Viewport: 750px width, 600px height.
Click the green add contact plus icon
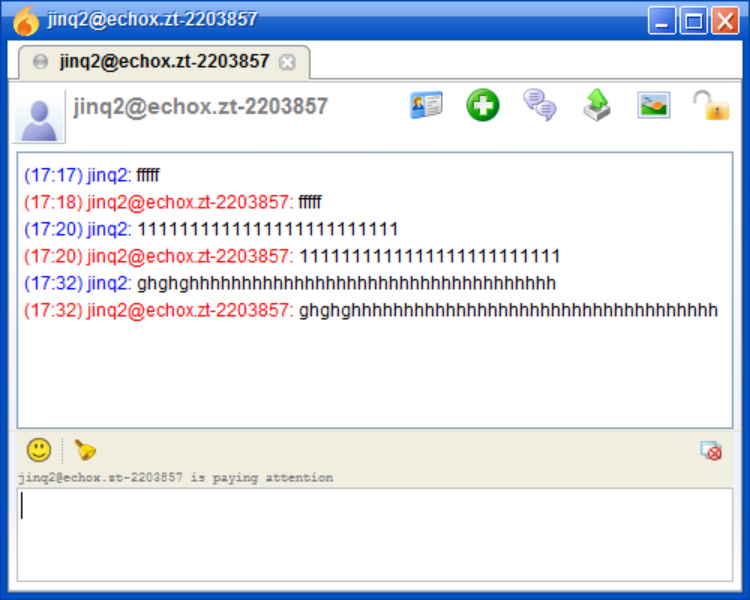pos(483,105)
